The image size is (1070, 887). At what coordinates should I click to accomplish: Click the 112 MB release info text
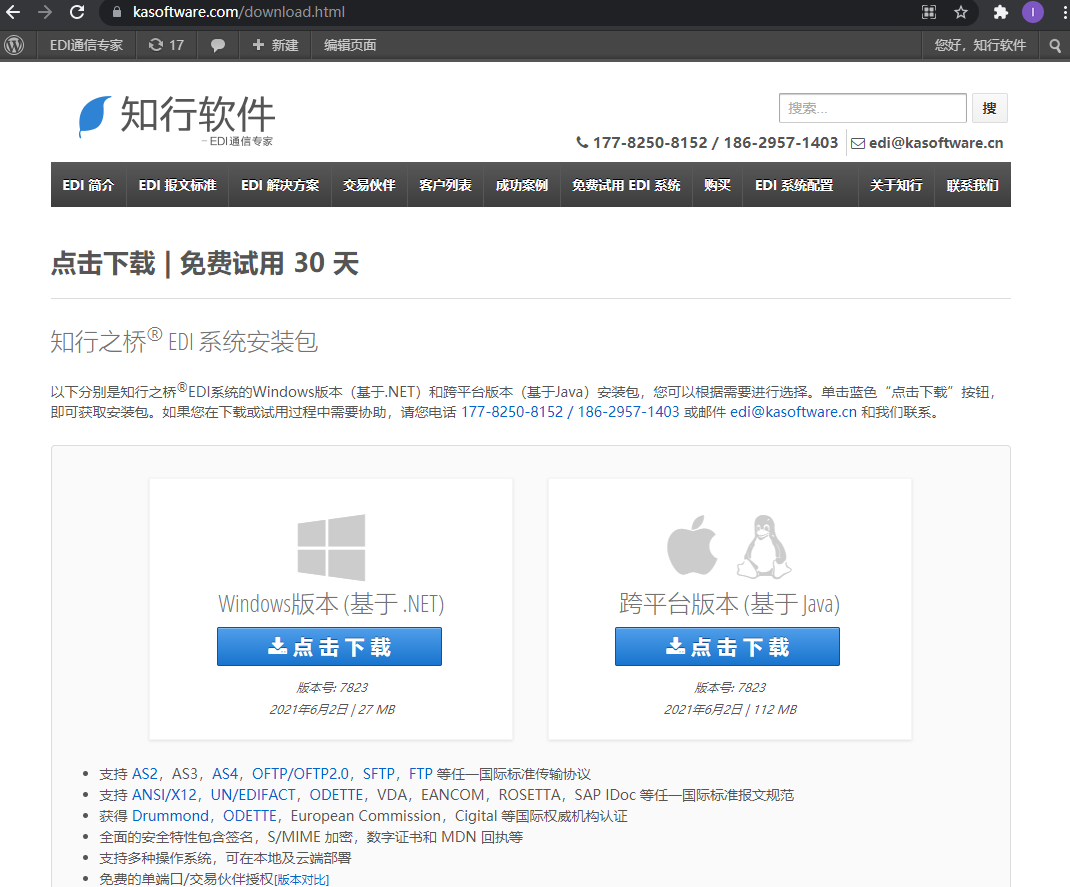pyautogui.click(x=730, y=710)
